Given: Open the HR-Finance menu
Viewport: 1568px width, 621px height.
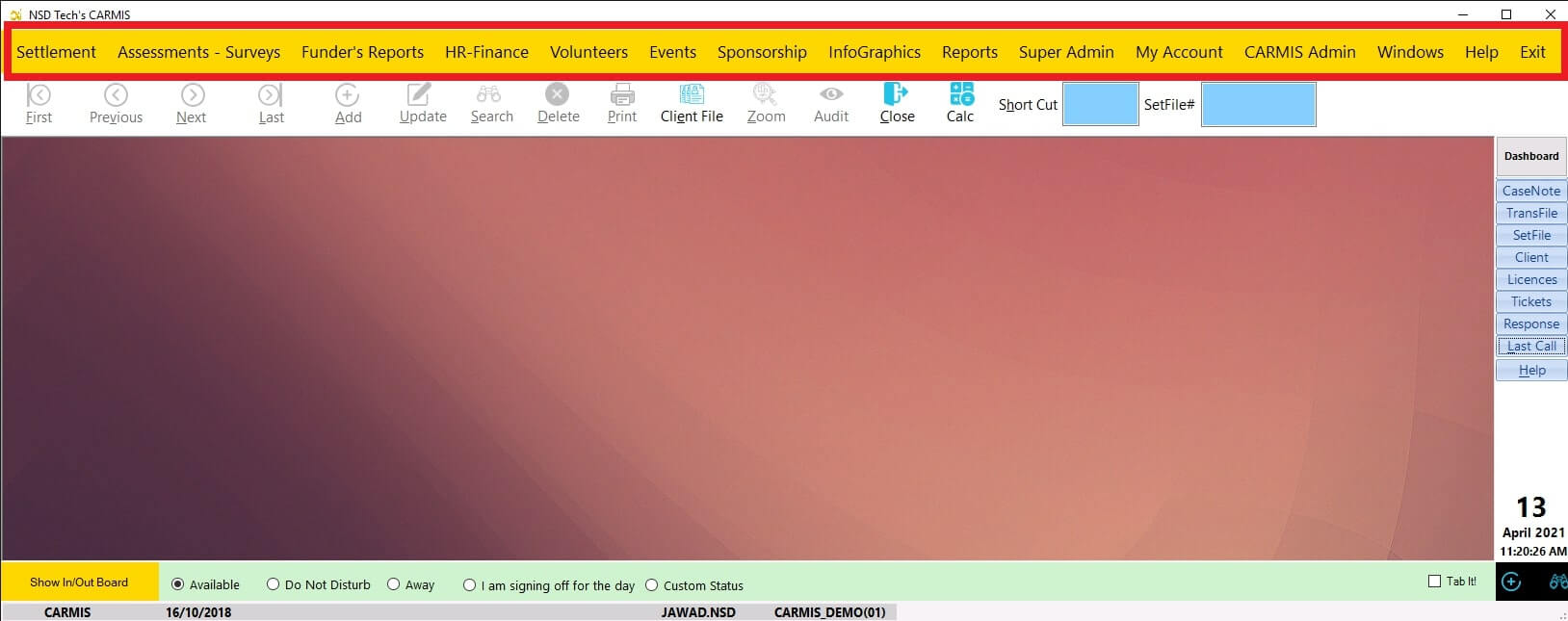Looking at the screenshot, I should coord(486,52).
